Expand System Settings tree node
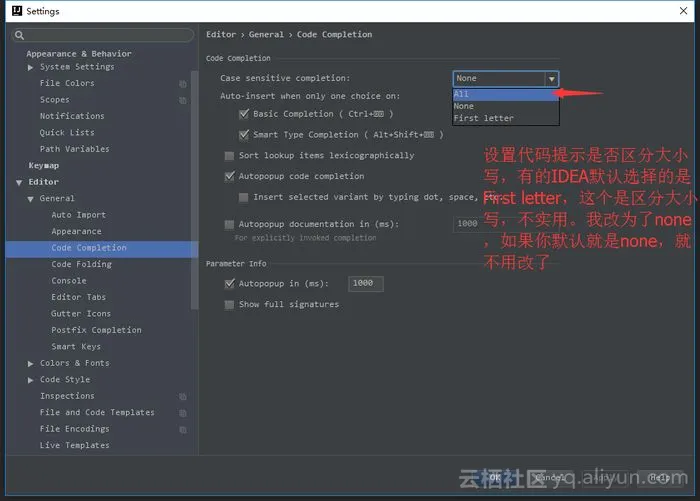Screen dimensions: 700x501 (x=30, y=67)
